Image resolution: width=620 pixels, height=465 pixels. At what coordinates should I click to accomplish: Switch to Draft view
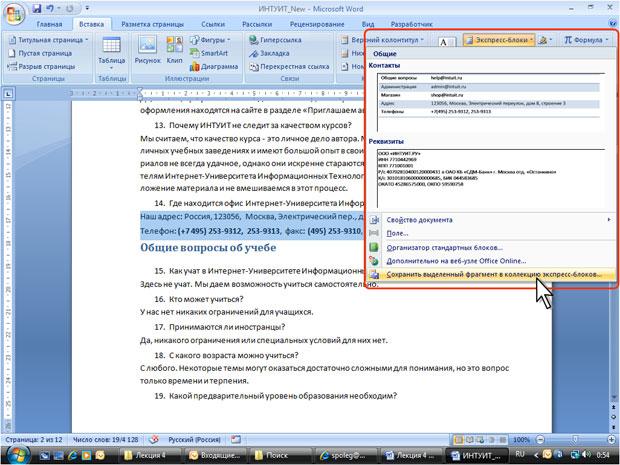point(502,439)
